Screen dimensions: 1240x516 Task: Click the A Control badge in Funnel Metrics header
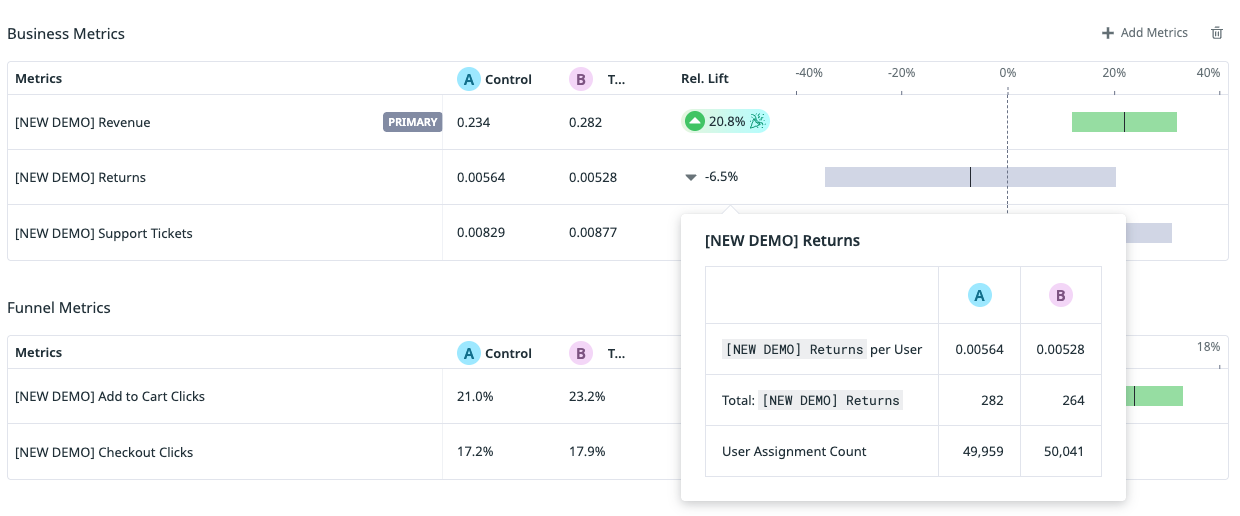468,353
